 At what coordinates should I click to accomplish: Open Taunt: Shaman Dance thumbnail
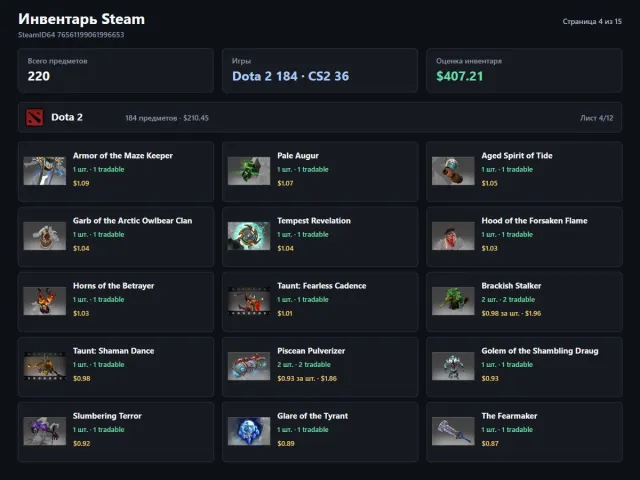point(44,366)
